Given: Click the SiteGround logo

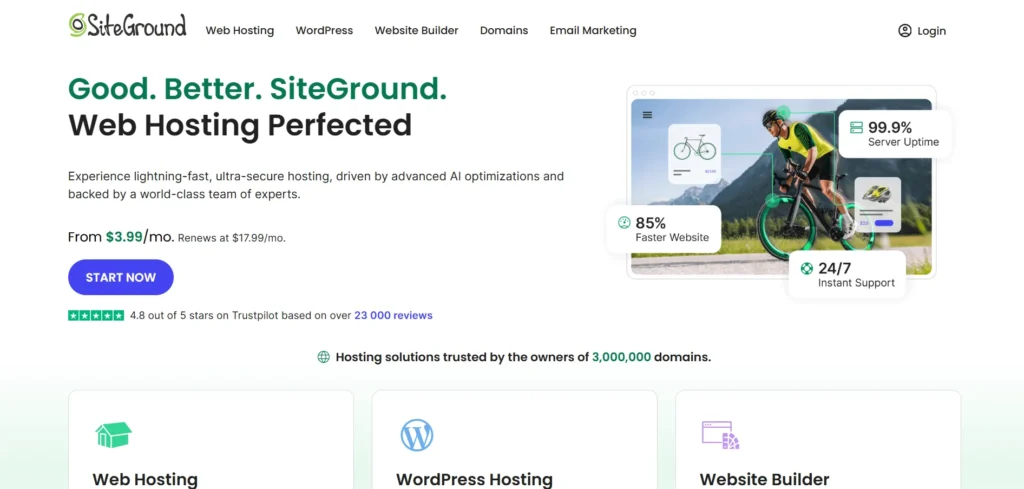Looking at the screenshot, I should pyautogui.click(x=127, y=27).
